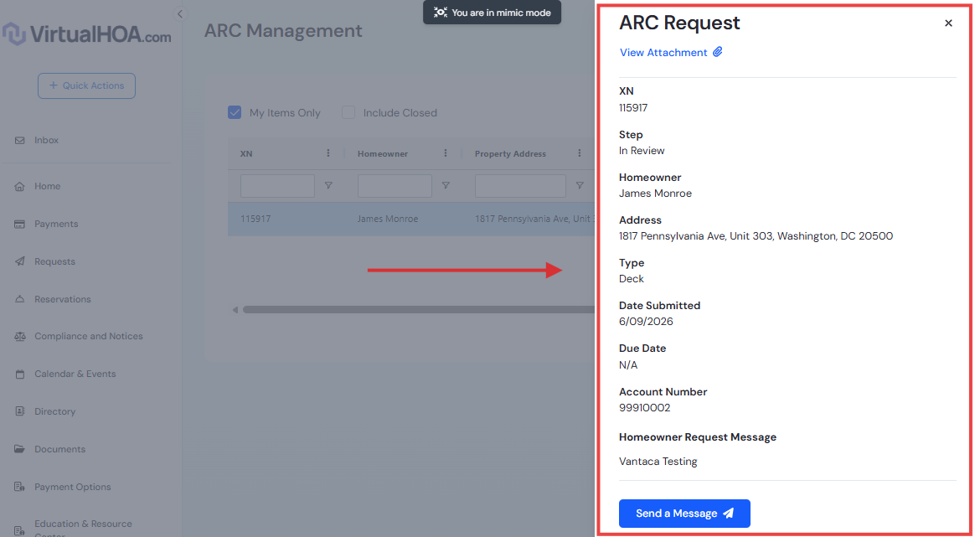Click the ARC Management page title
Screen dimensions: 975x537
tap(283, 30)
